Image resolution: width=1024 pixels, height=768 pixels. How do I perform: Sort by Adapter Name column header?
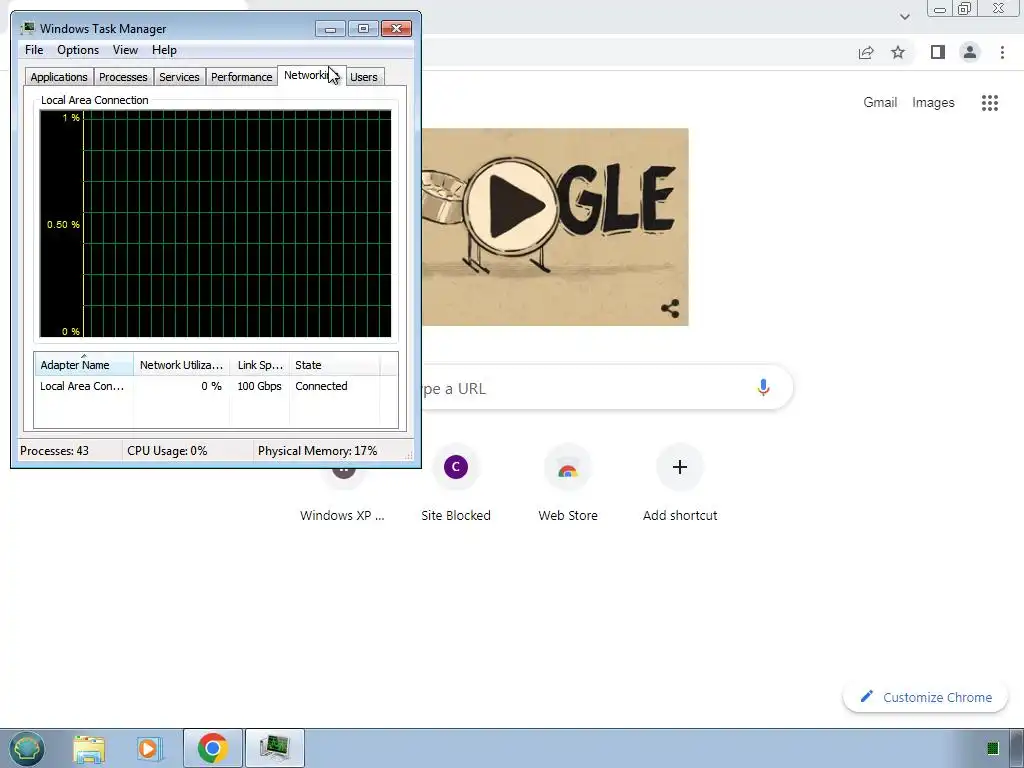[x=84, y=365]
